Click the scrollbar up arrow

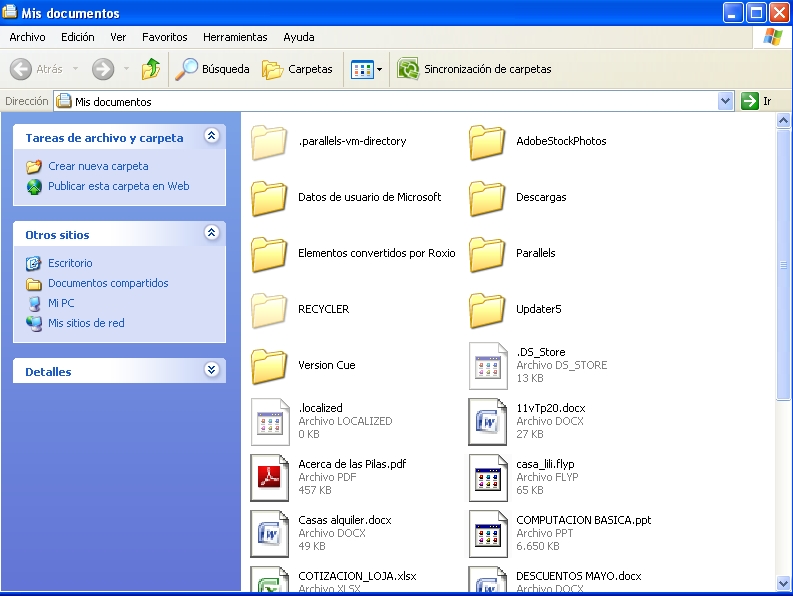[783, 120]
